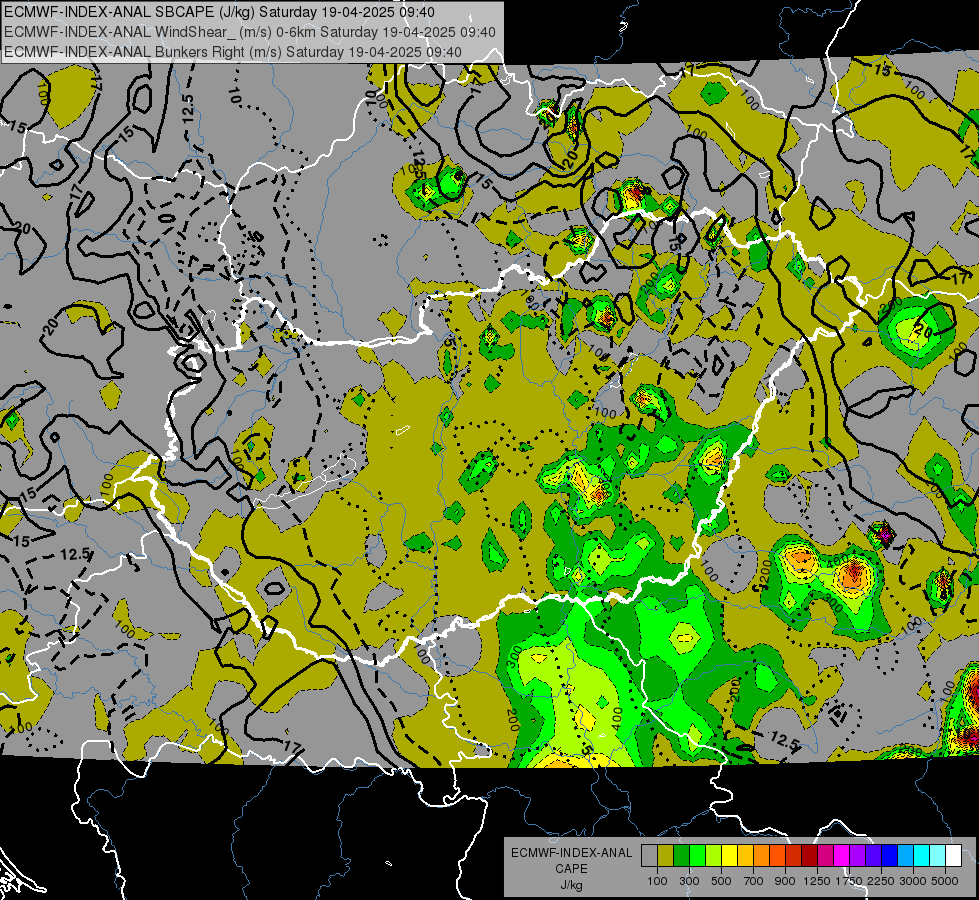This screenshot has height=900, width=979.
Task: Click the magenta legend swatch
Action: (842, 856)
